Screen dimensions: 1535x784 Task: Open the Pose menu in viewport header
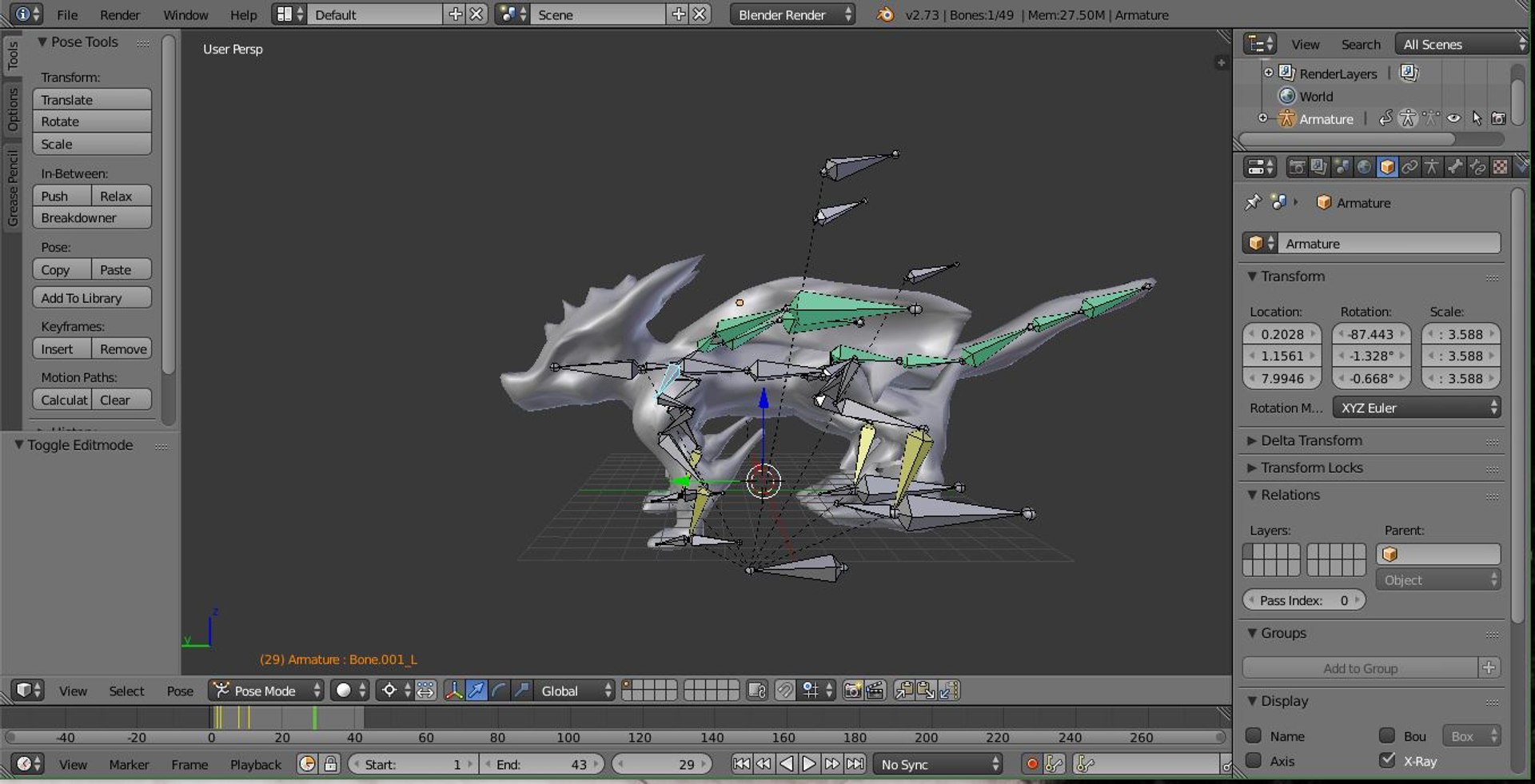pyautogui.click(x=180, y=690)
